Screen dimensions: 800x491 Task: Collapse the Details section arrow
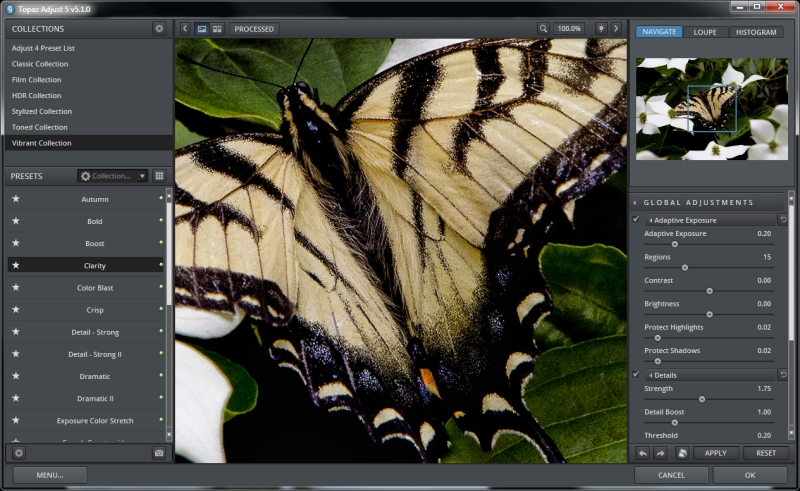[x=651, y=374]
